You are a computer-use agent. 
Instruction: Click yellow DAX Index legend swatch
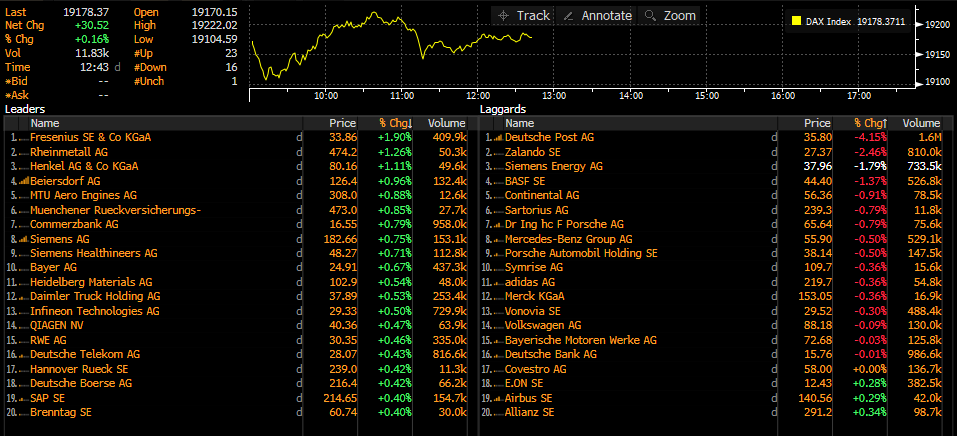796,20
